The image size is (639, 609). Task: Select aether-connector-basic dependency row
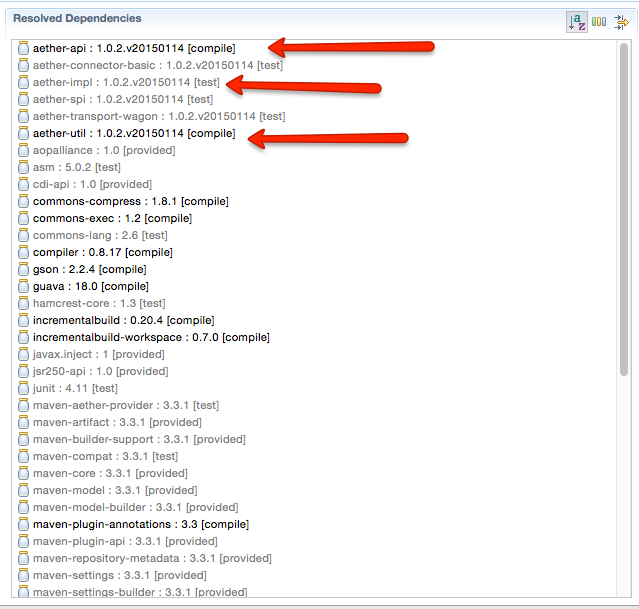158,65
